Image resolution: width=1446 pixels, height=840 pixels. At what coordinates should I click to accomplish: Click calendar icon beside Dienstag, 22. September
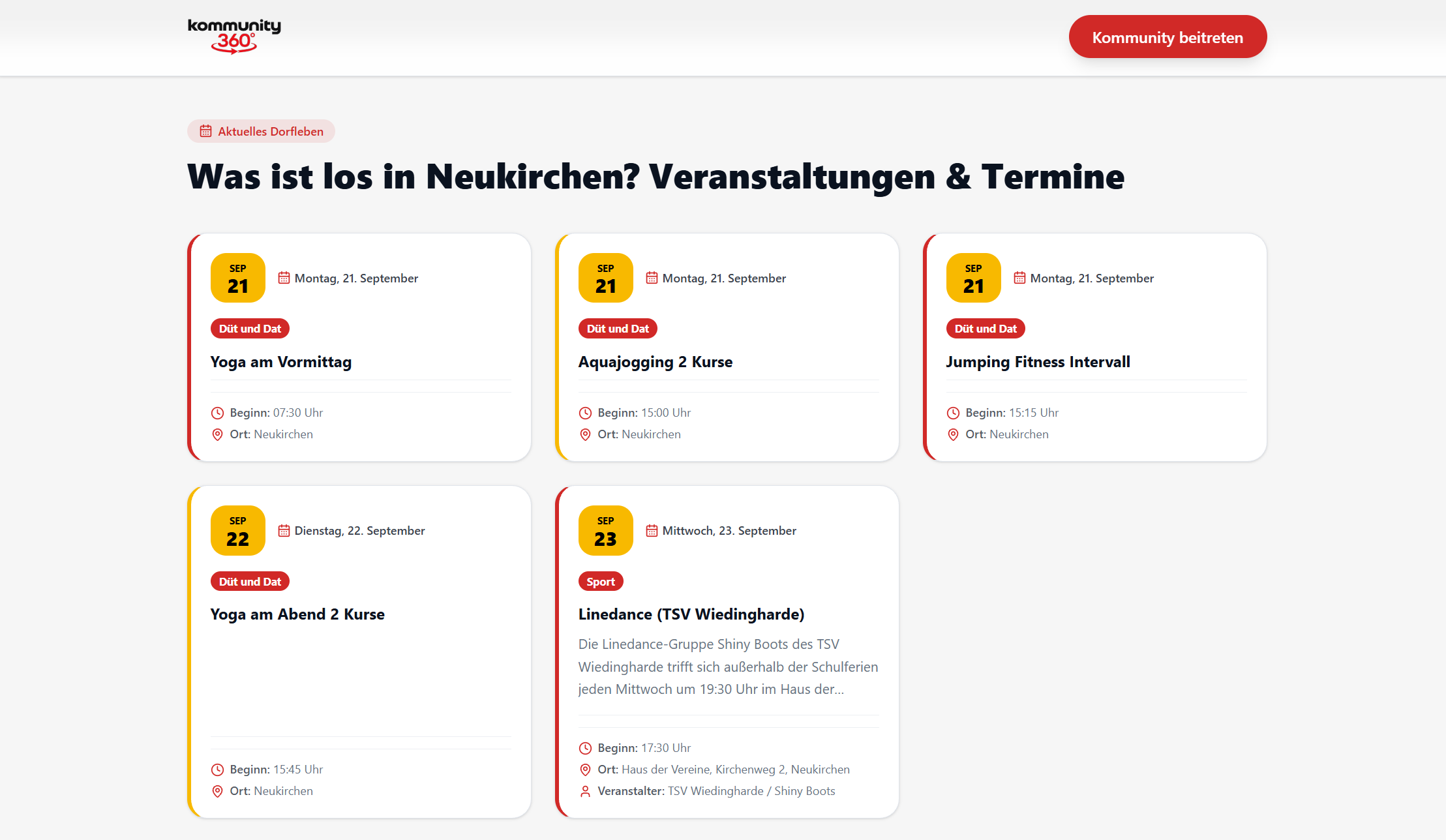[284, 531]
